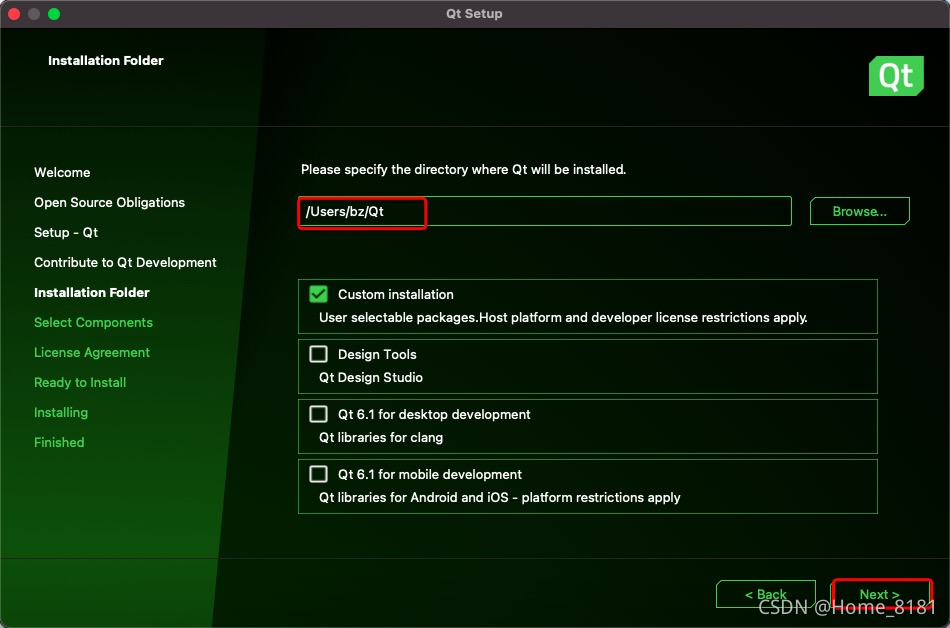
Task: Click the Installation Folder page heading
Action: 105,61
